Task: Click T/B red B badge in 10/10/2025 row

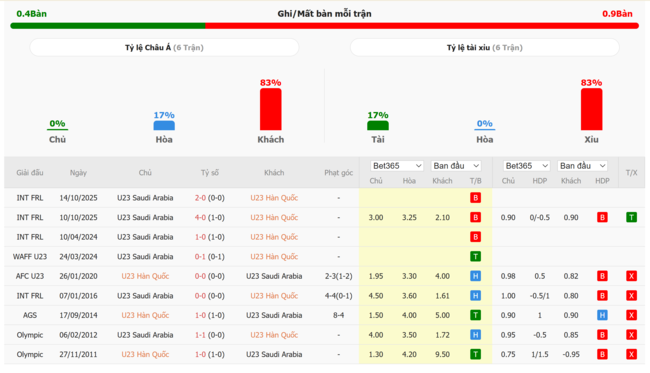Action: coord(475,217)
